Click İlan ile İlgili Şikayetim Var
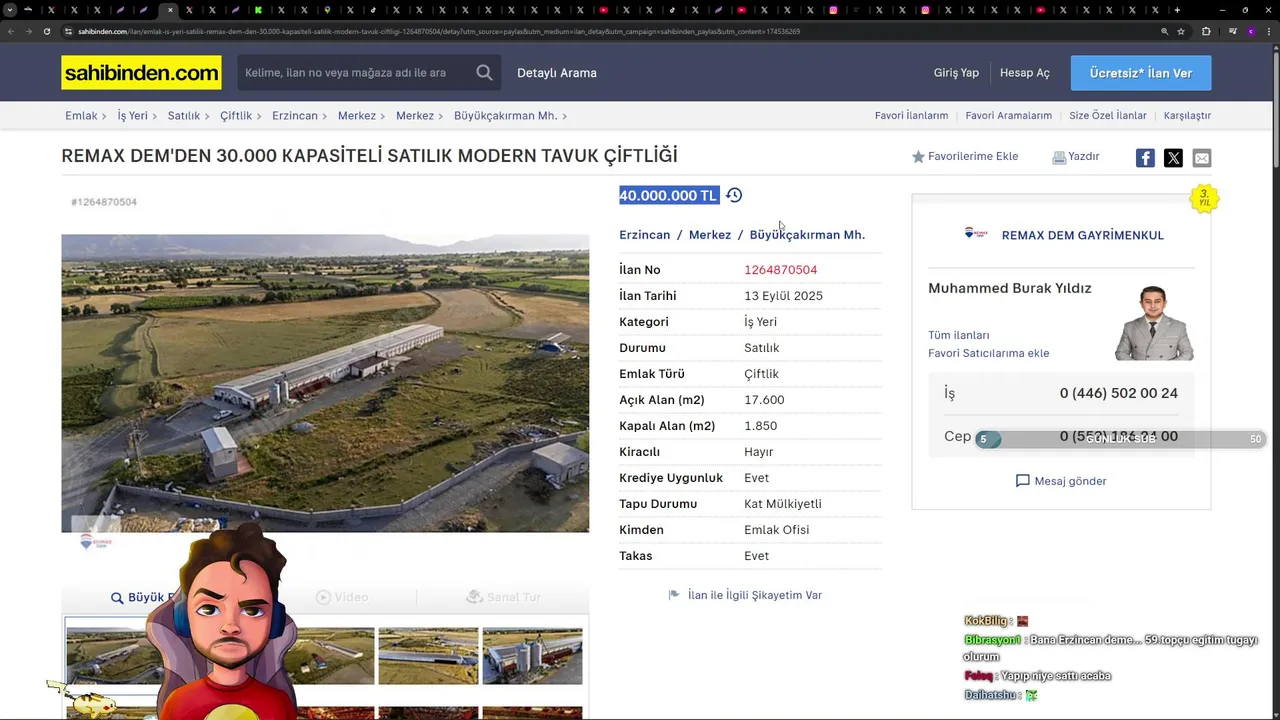The height and width of the screenshot is (720, 1280). click(x=755, y=595)
